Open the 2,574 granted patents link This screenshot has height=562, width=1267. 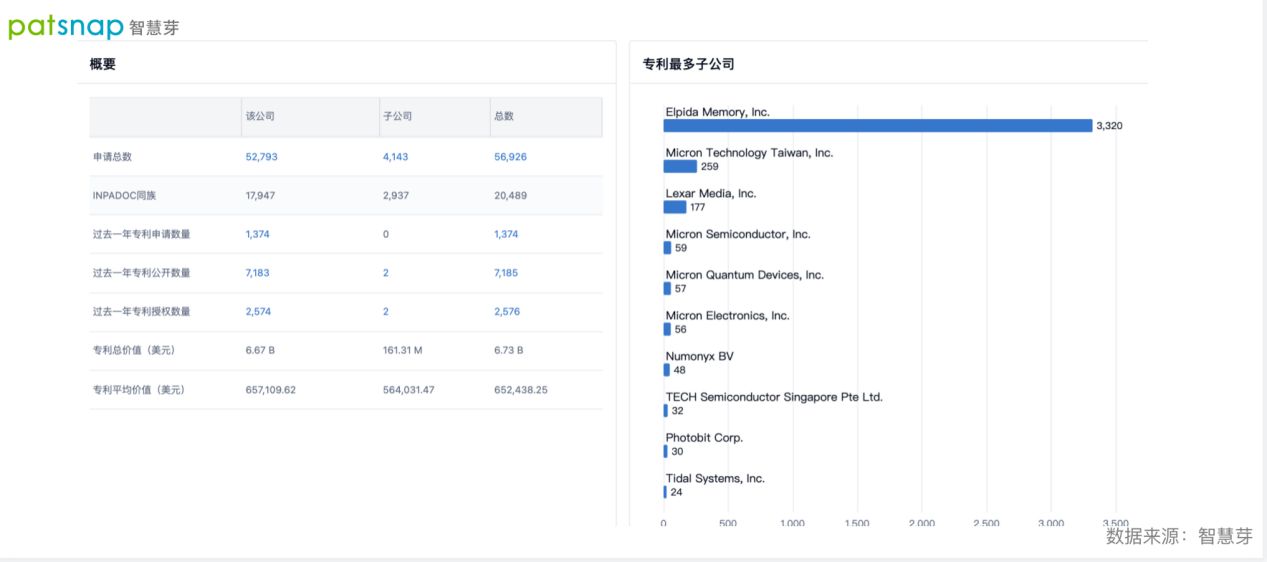click(x=258, y=312)
